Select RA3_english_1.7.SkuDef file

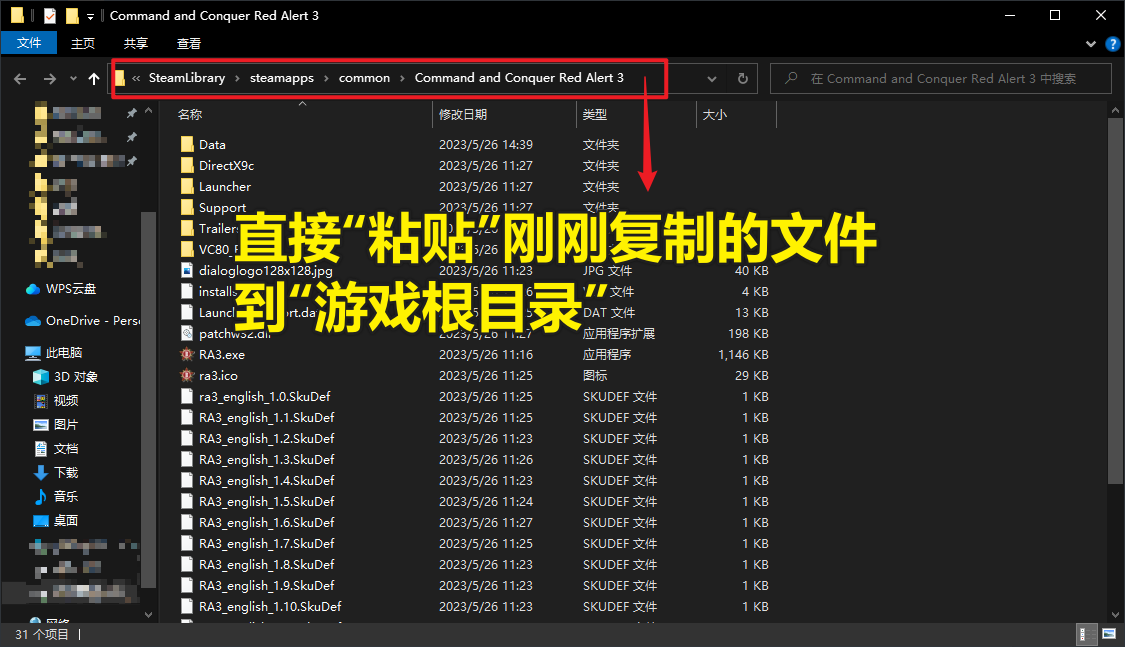coord(267,544)
